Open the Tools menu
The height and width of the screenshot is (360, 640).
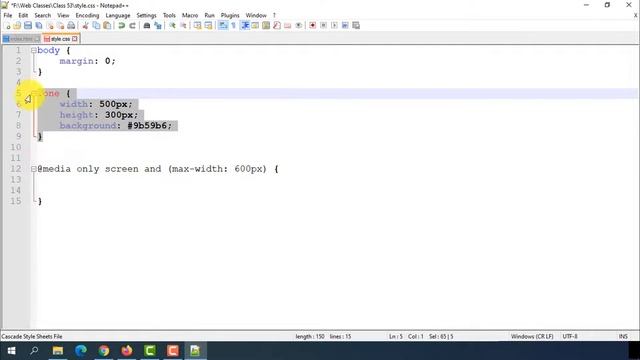click(x=169, y=16)
